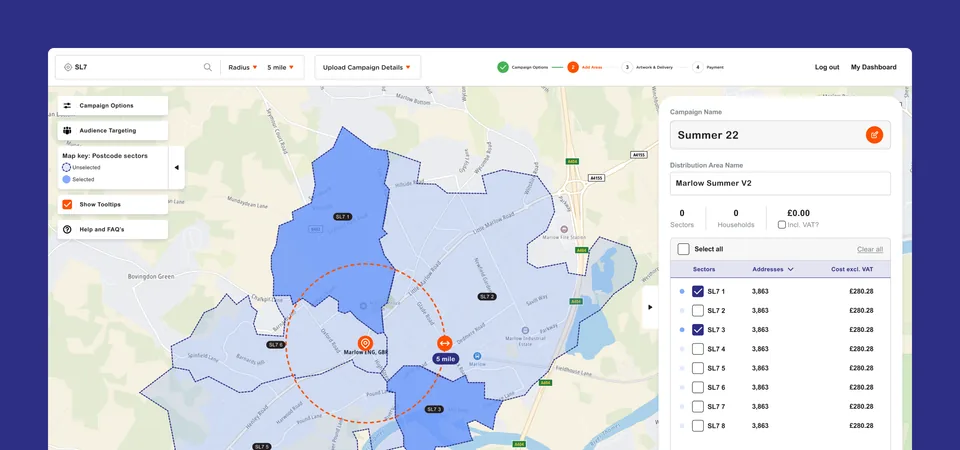Viewport: 960px width, 450px height.
Task: Check SL7 7 sector checkbox
Action: coord(697,407)
